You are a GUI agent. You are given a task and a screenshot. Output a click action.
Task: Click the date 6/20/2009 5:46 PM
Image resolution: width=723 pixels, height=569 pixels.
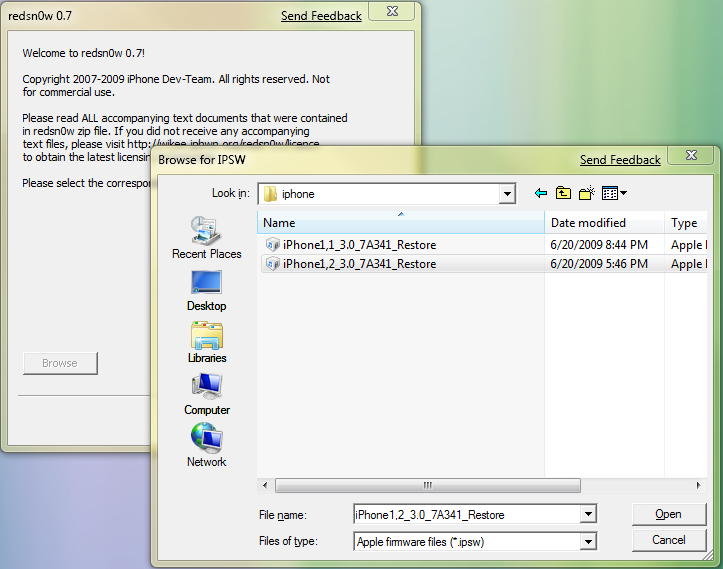point(599,264)
